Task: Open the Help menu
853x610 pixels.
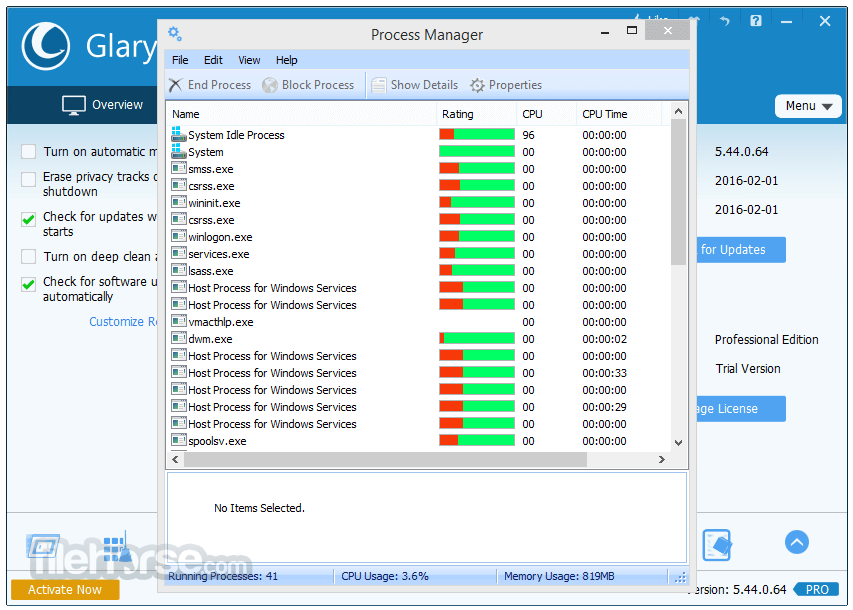Action: click(x=286, y=60)
